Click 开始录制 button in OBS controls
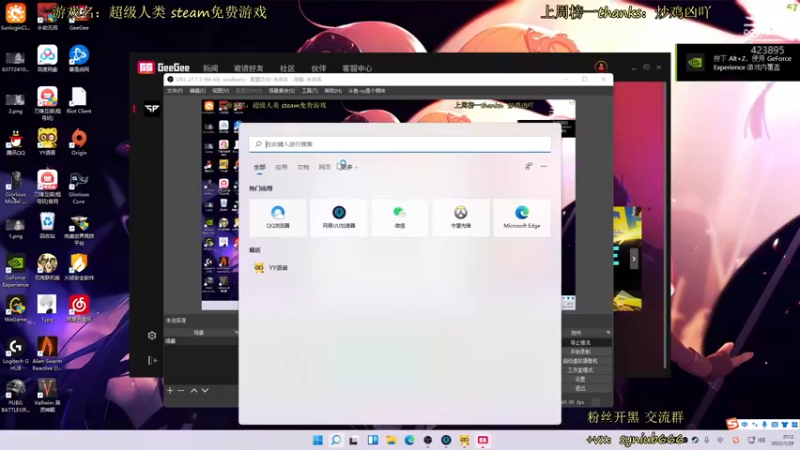Image resolution: width=800 pixels, height=450 pixels. click(581, 352)
